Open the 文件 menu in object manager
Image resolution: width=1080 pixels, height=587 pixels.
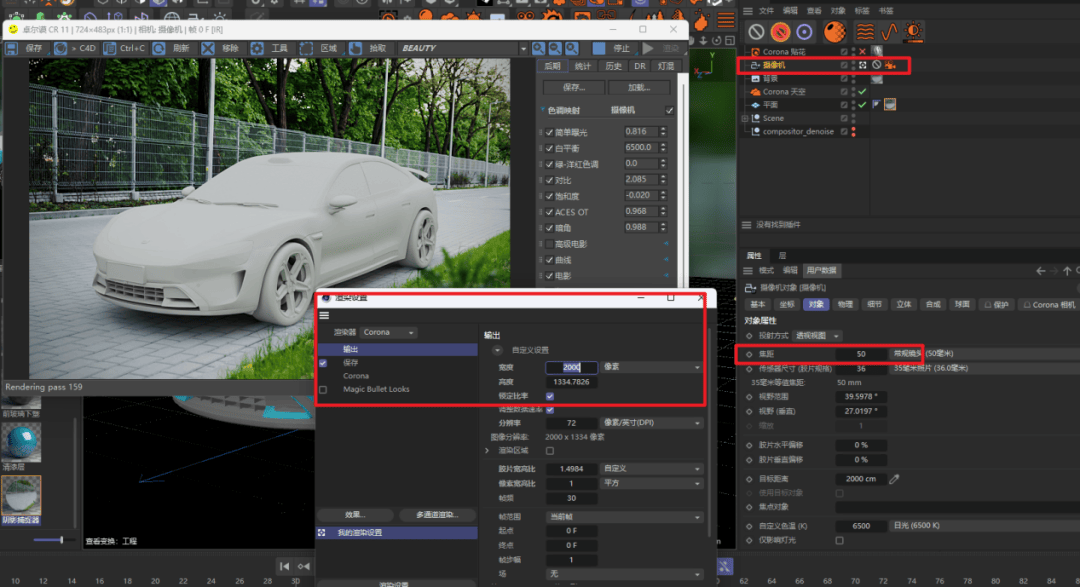tap(765, 11)
